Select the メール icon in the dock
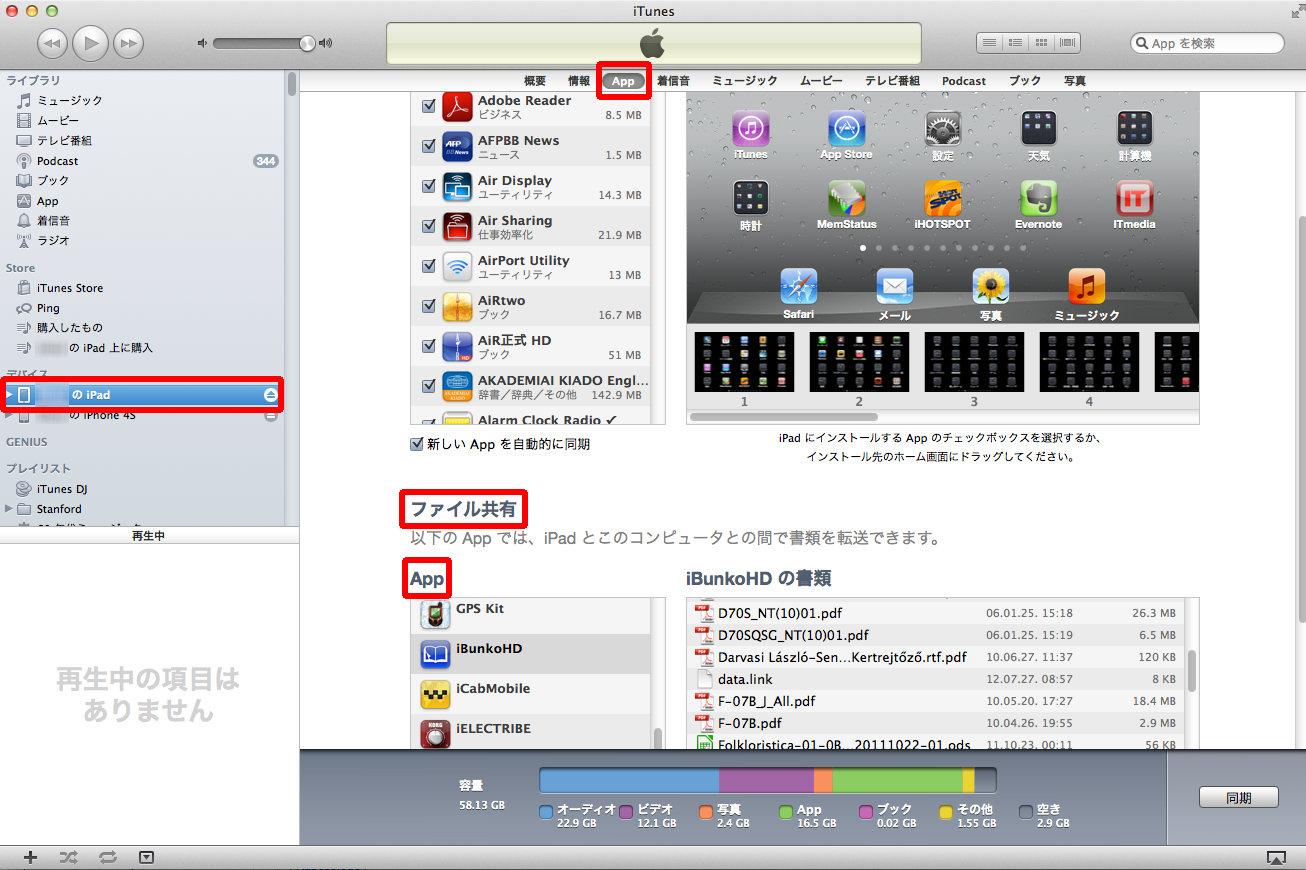Viewport: 1306px width, 870px height. pos(894,287)
